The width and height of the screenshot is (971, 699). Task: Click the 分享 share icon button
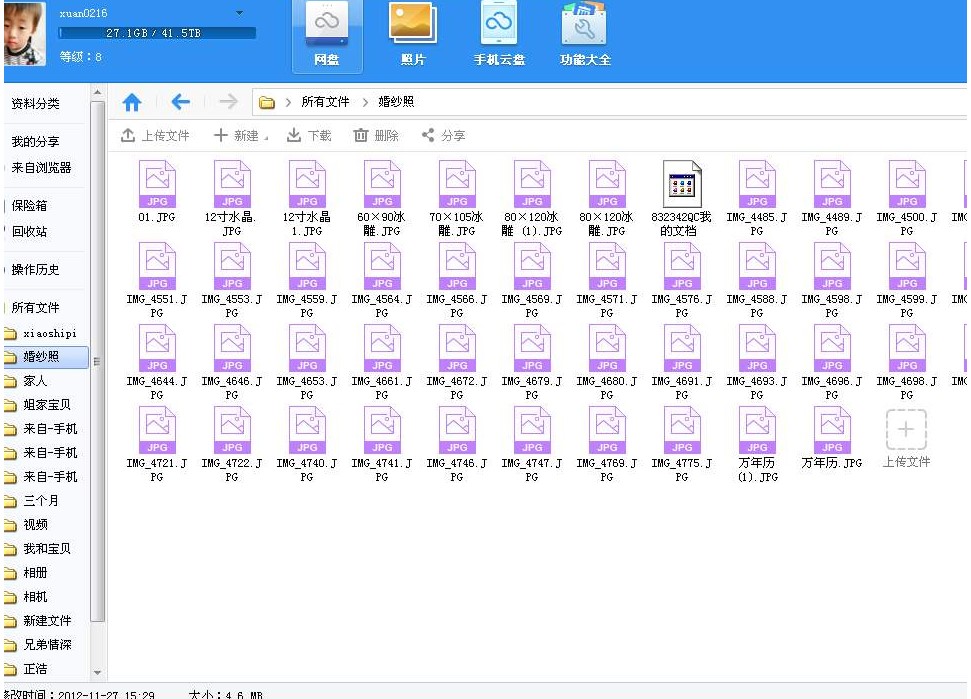point(443,136)
